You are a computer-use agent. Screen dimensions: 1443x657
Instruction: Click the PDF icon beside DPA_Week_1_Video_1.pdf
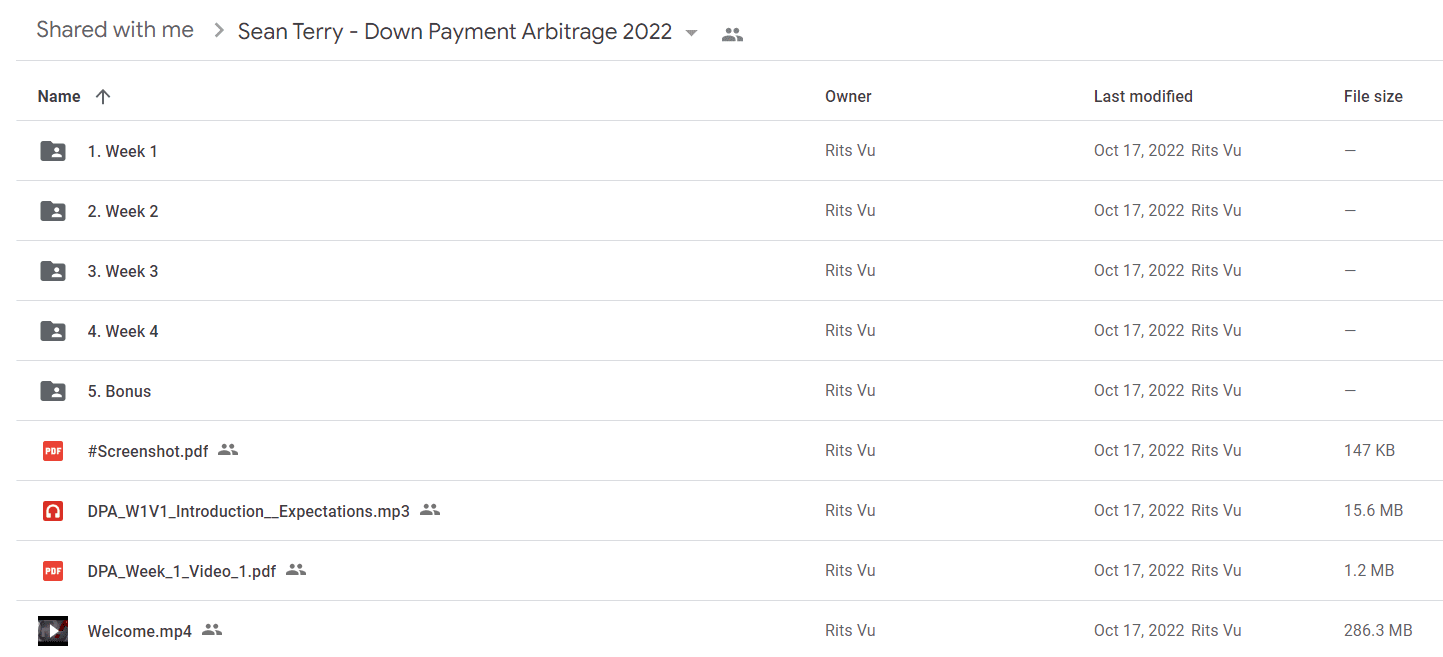click(x=53, y=571)
